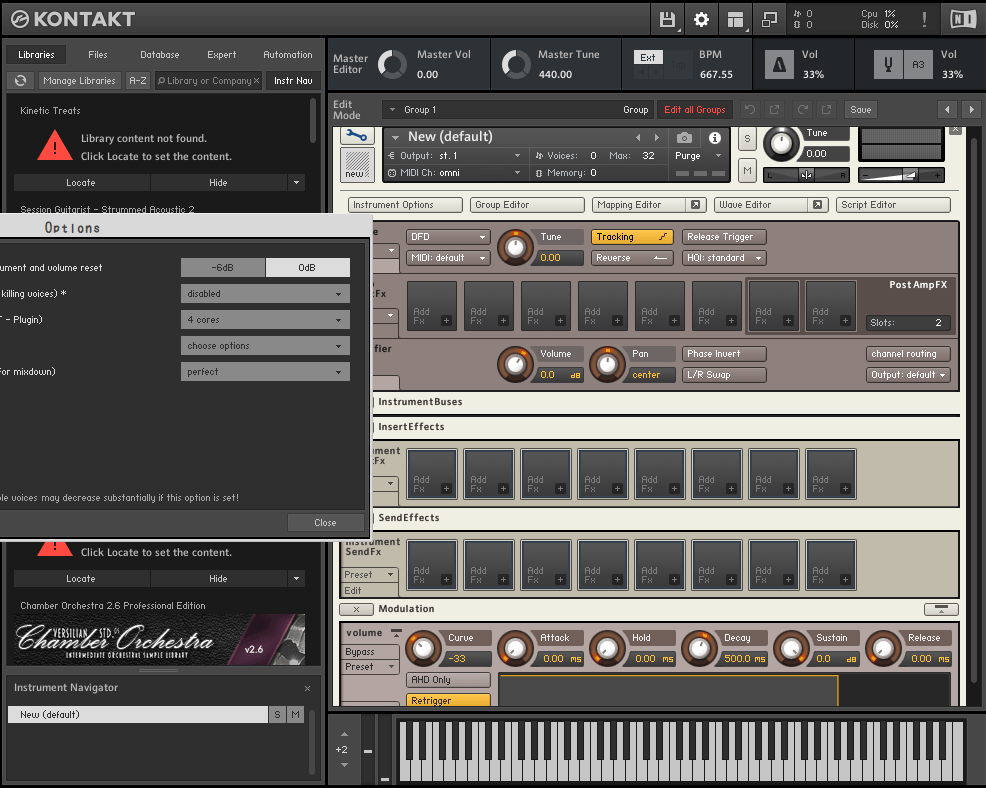The height and width of the screenshot is (788, 986).
Task: Click the Library or Company search field
Action: point(208,81)
